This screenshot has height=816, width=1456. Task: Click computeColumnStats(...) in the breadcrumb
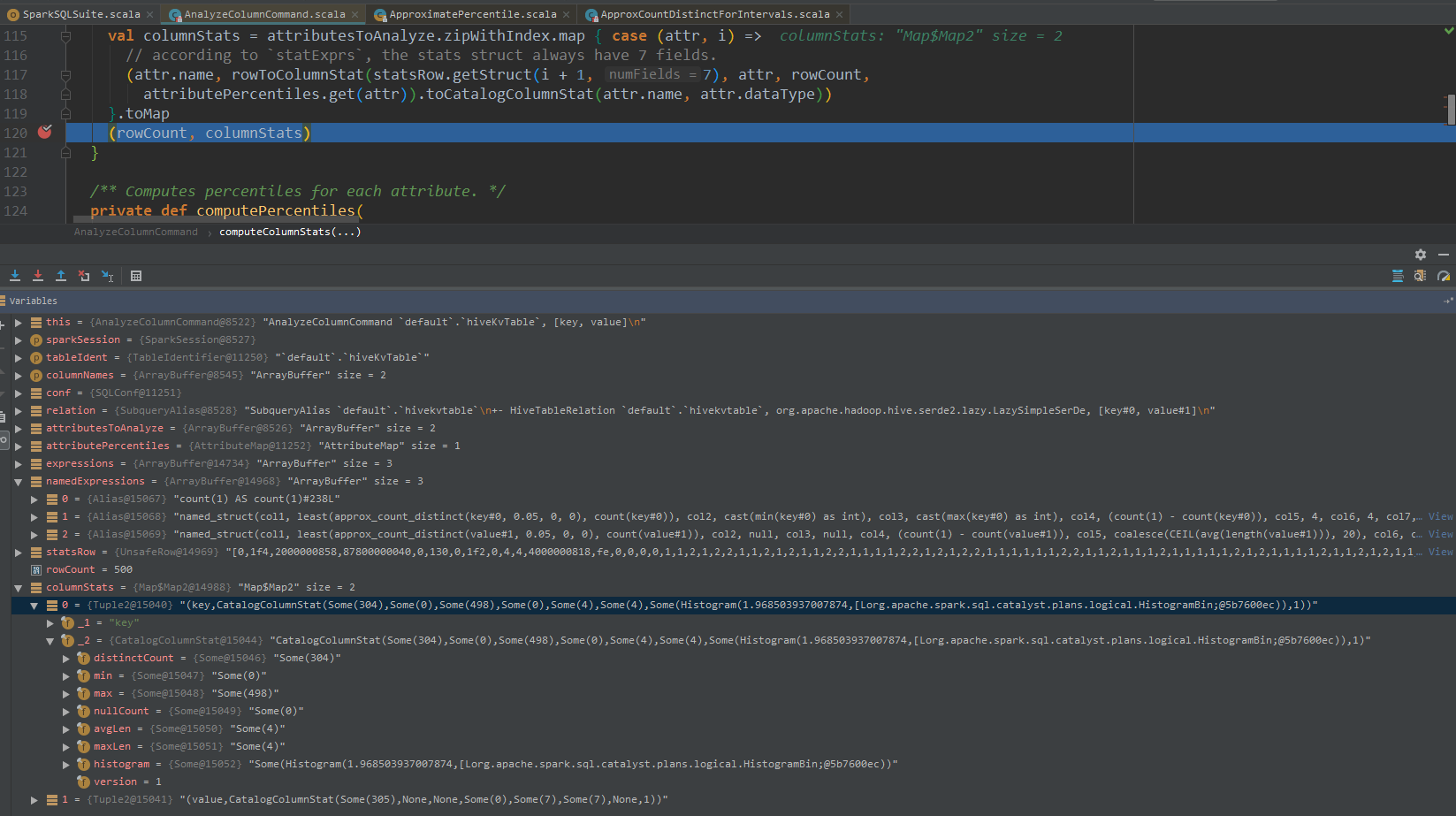pyautogui.click(x=290, y=232)
